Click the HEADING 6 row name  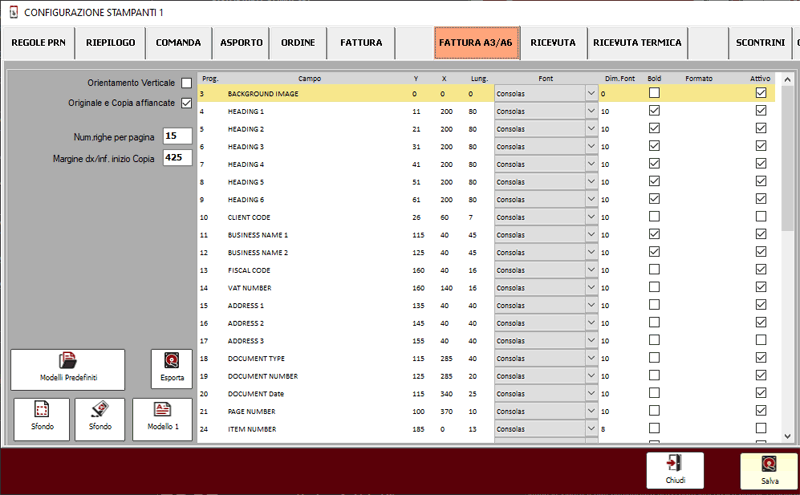246,200
